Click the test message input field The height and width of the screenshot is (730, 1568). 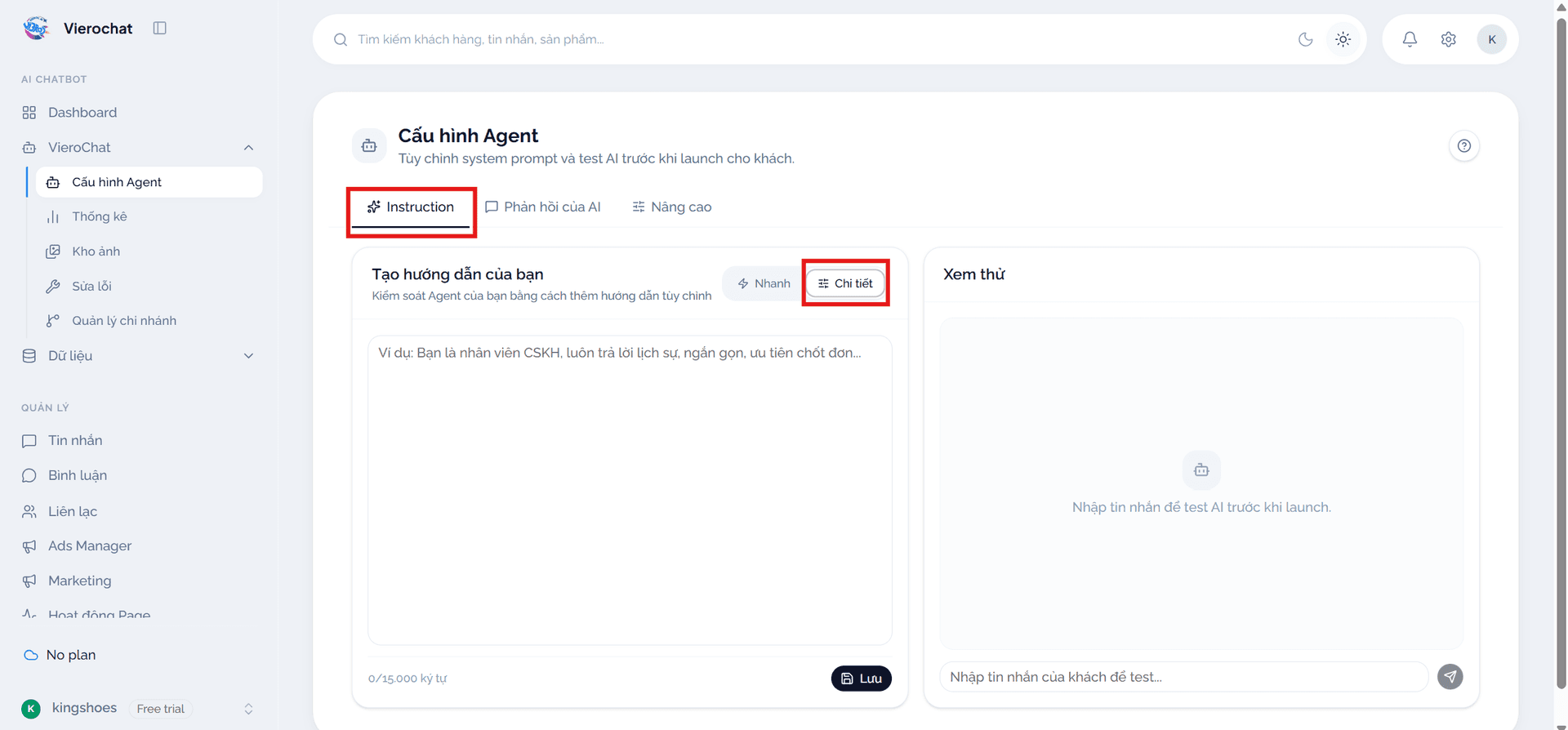(1183, 677)
